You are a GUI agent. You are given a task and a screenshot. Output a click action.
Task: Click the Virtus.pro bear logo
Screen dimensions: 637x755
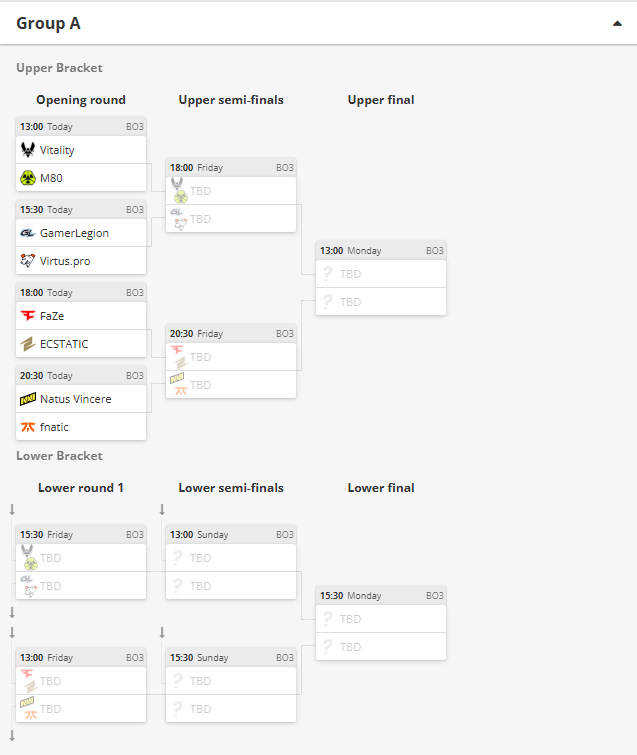[28, 260]
